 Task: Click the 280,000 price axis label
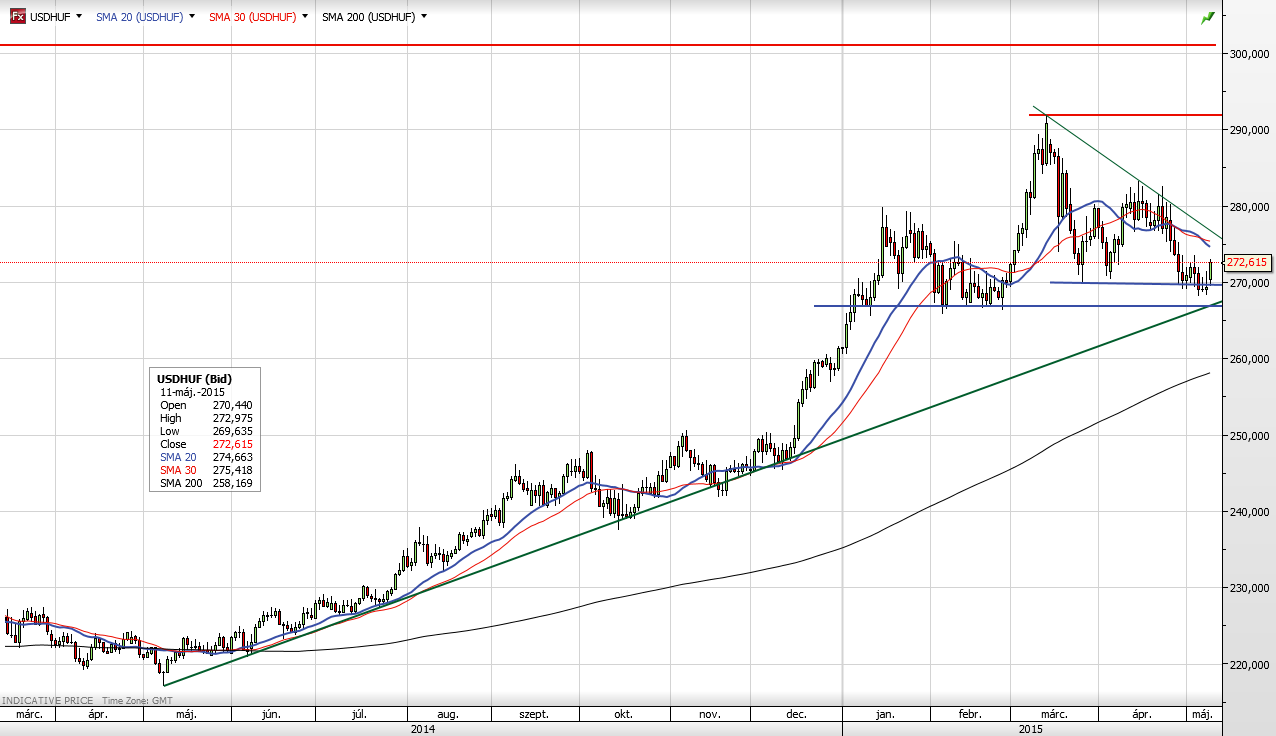(x=1249, y=207)
